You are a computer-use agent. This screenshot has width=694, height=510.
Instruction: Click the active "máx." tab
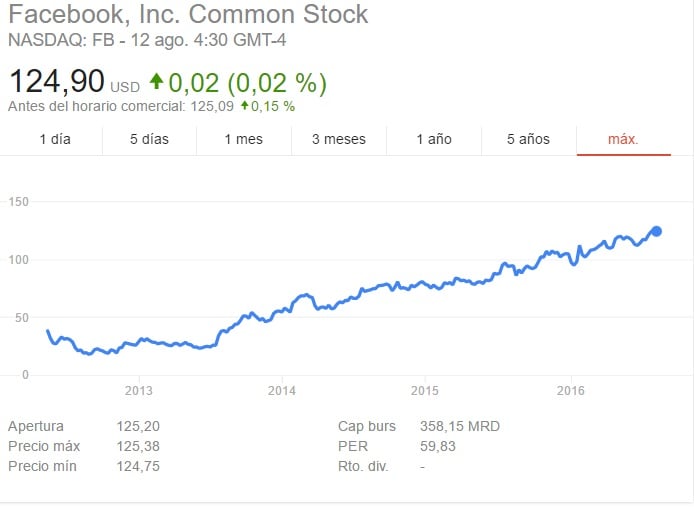[x=623, y=139]
